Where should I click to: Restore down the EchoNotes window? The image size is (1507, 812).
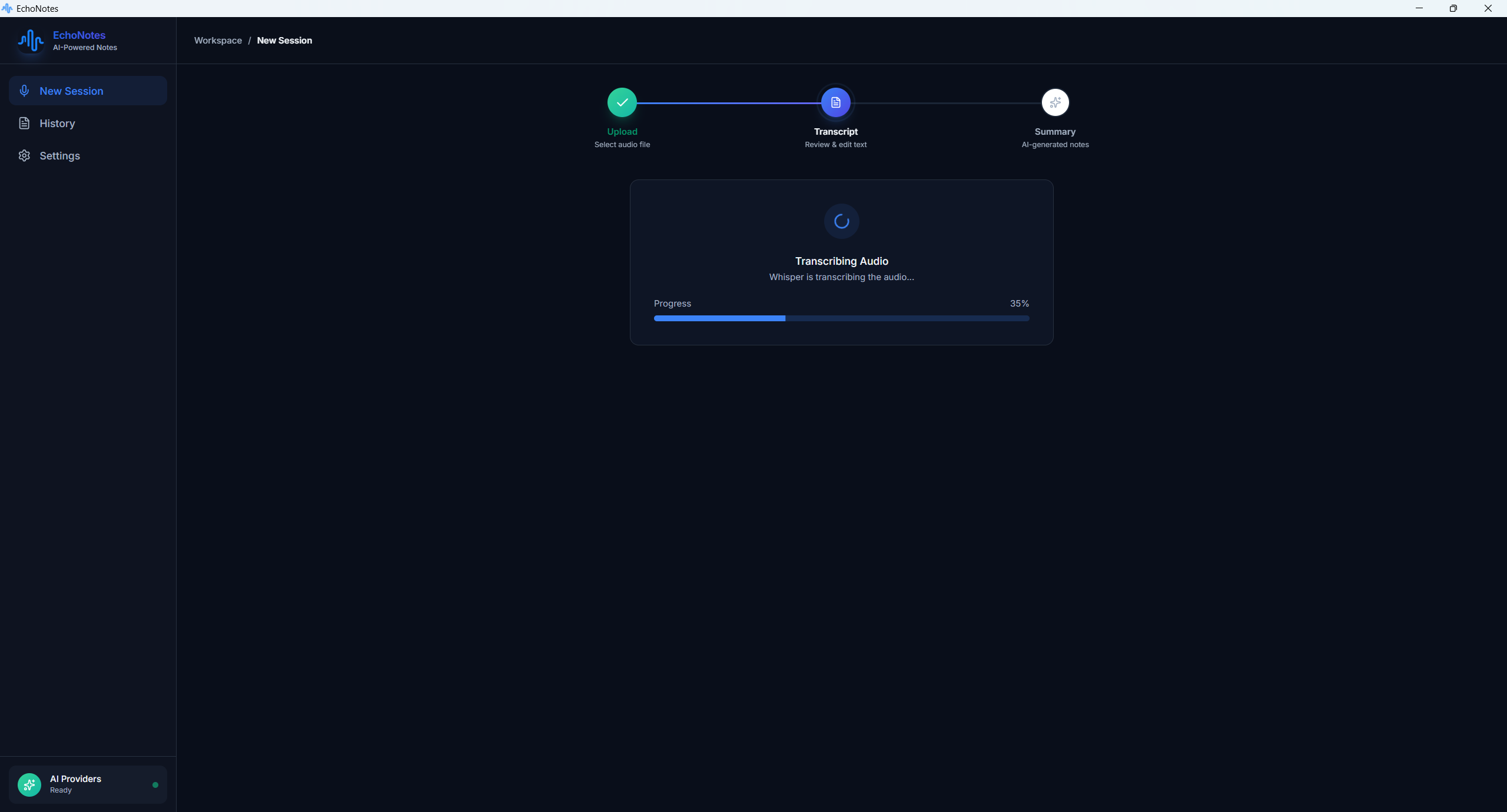pyautogui.click(x=1453, y=8)
